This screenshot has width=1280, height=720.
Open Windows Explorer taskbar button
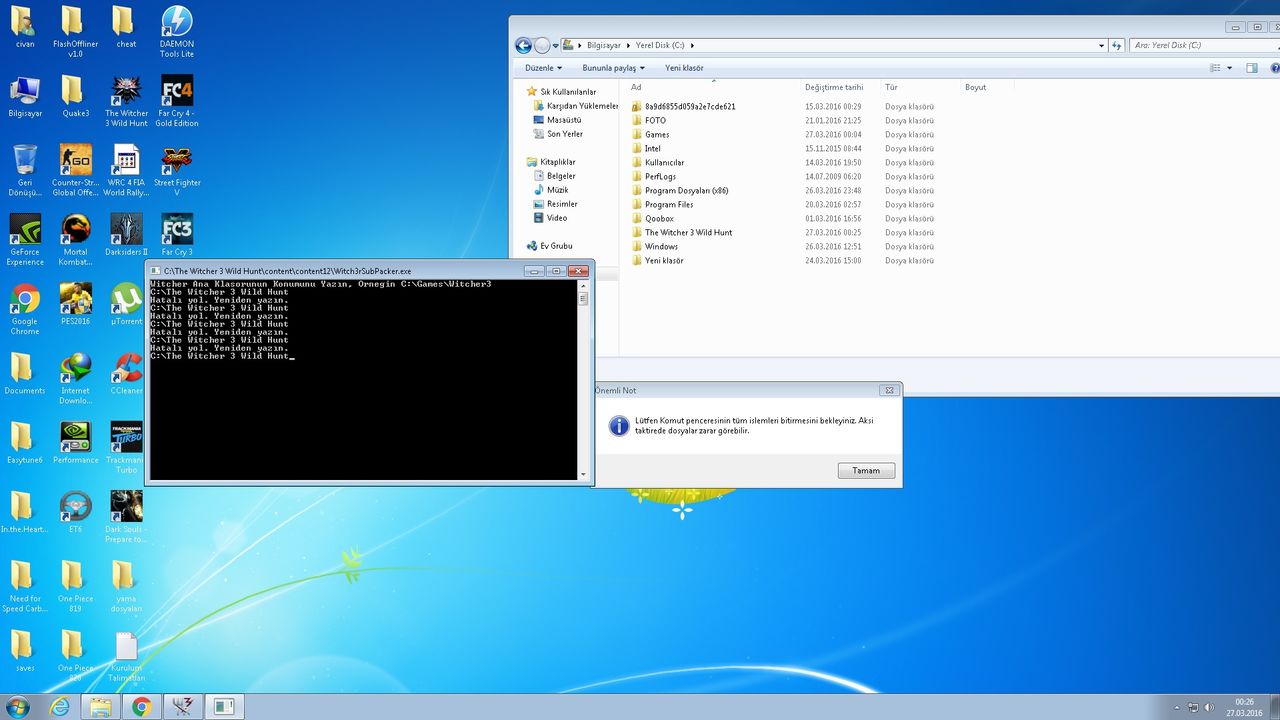[100, 707]
